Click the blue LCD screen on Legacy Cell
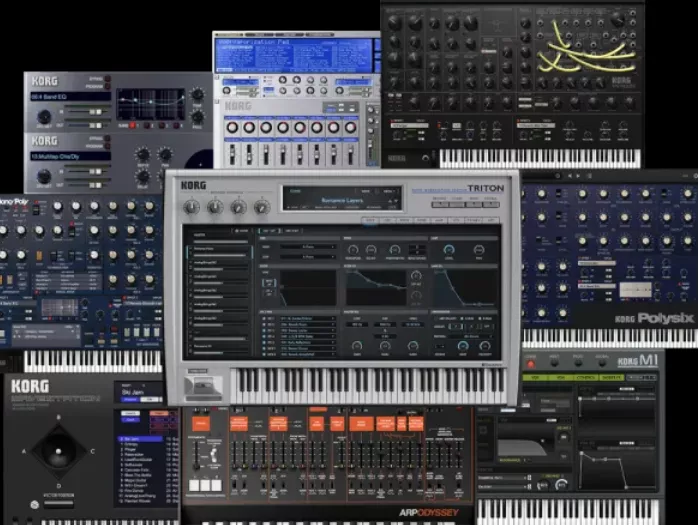 coord(294,55)
